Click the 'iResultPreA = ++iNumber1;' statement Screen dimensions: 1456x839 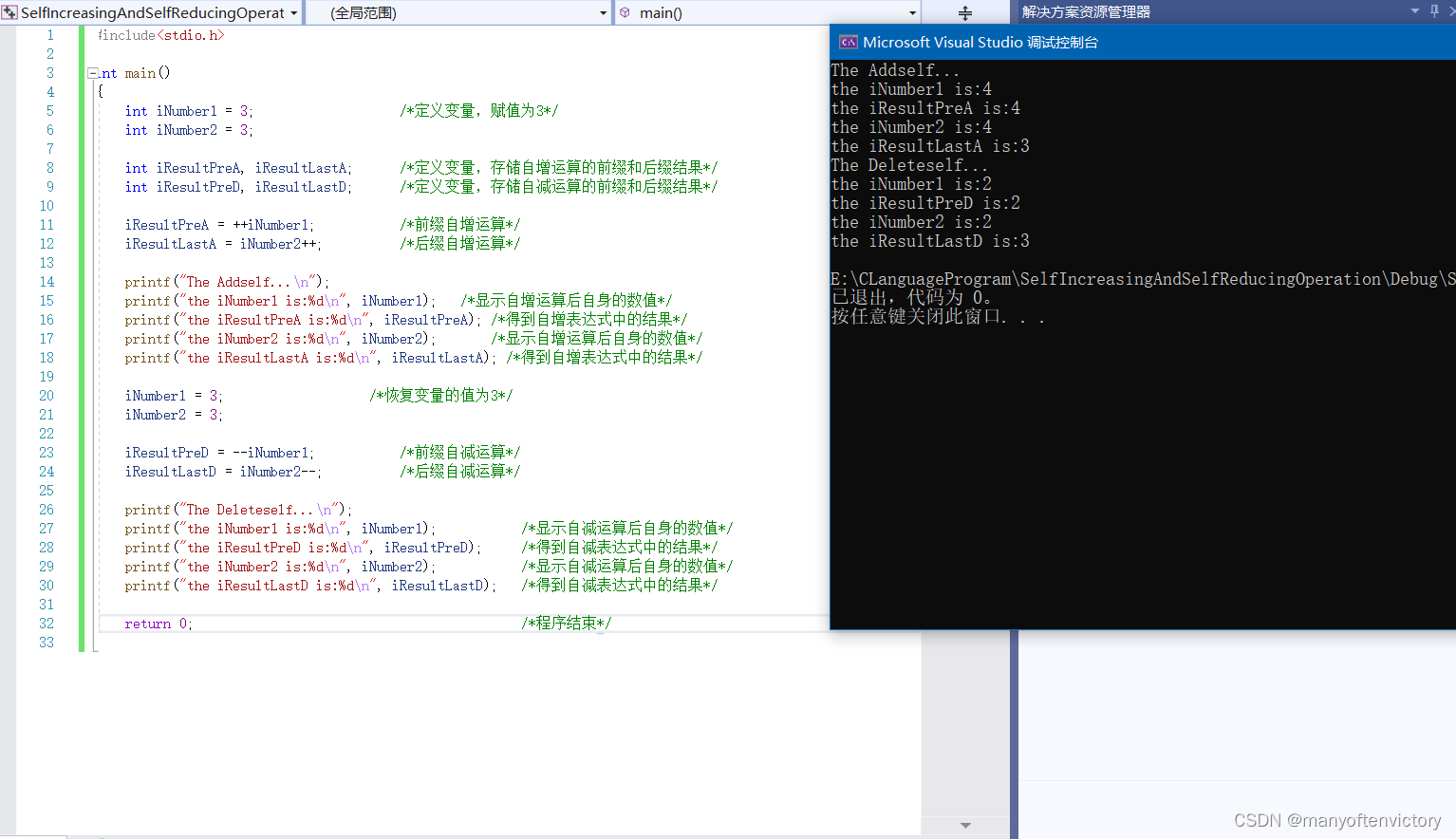[219, 225]
